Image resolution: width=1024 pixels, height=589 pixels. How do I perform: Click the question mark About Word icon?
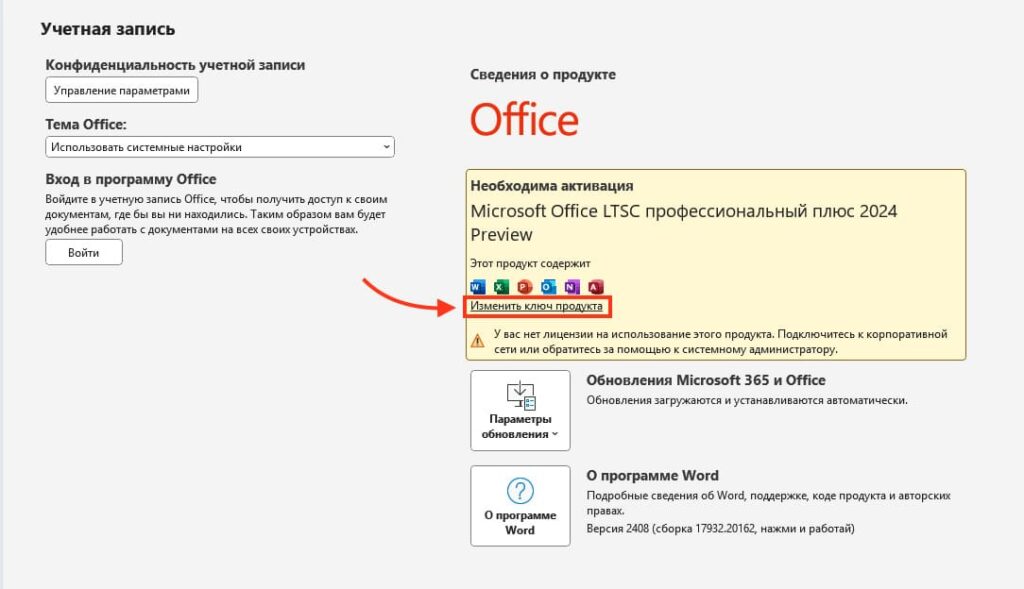(520, 490)
